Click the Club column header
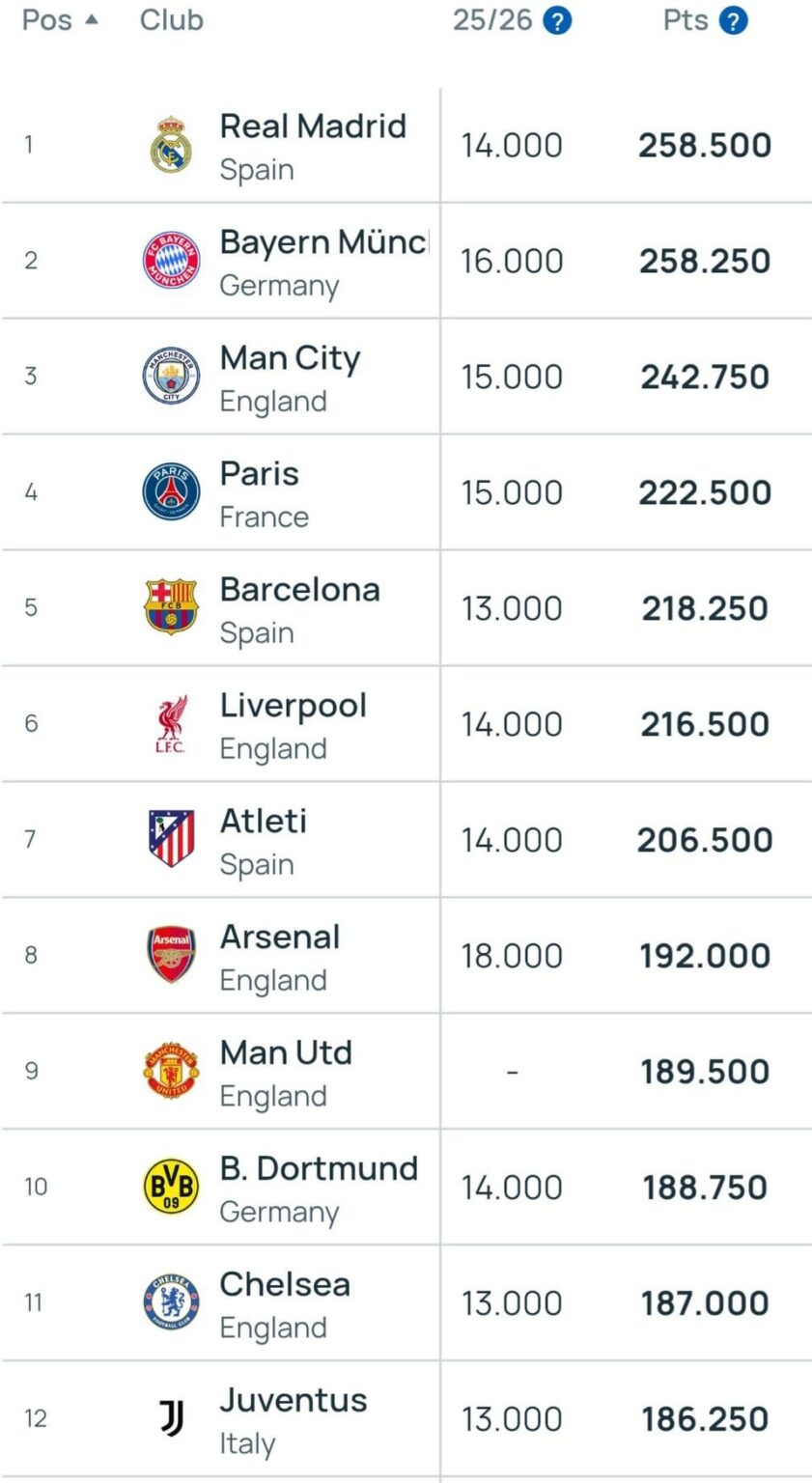 coord(171,19)
